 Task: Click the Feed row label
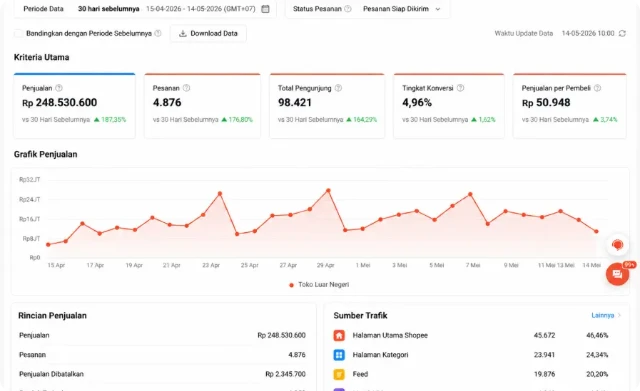pyautogui.click(x=360, y=374)
